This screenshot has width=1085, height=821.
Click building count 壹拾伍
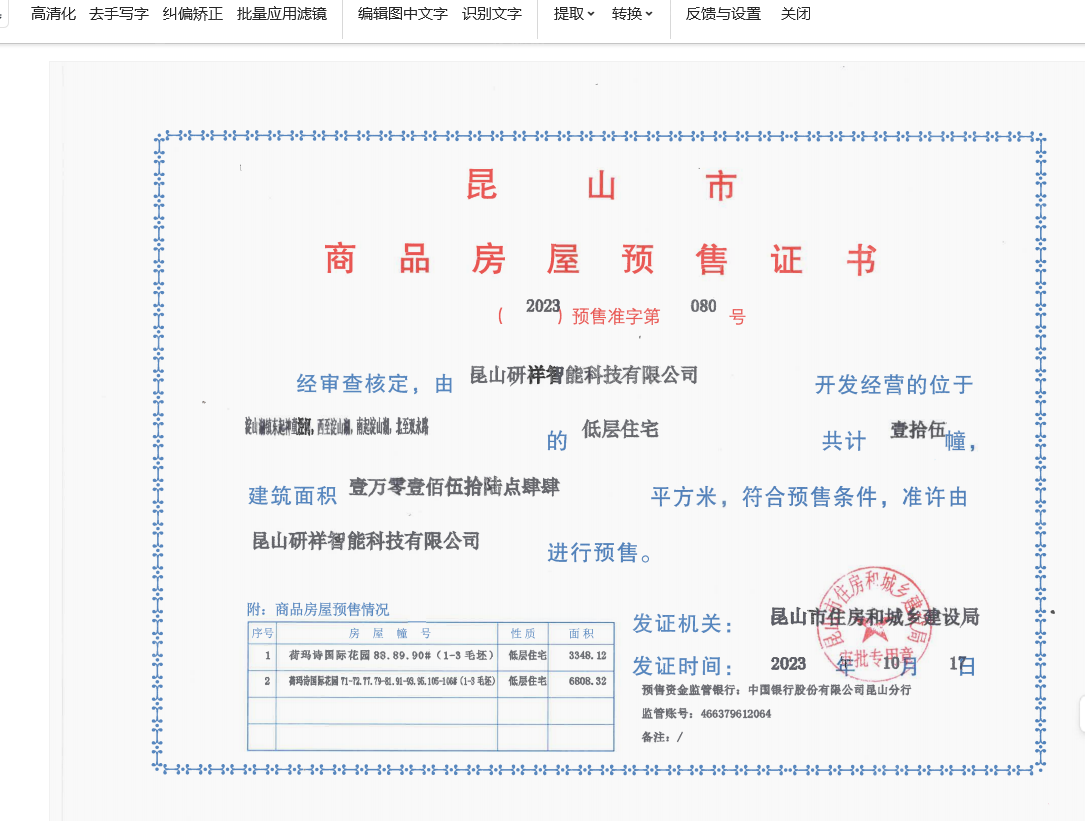[x=918, y=430]
